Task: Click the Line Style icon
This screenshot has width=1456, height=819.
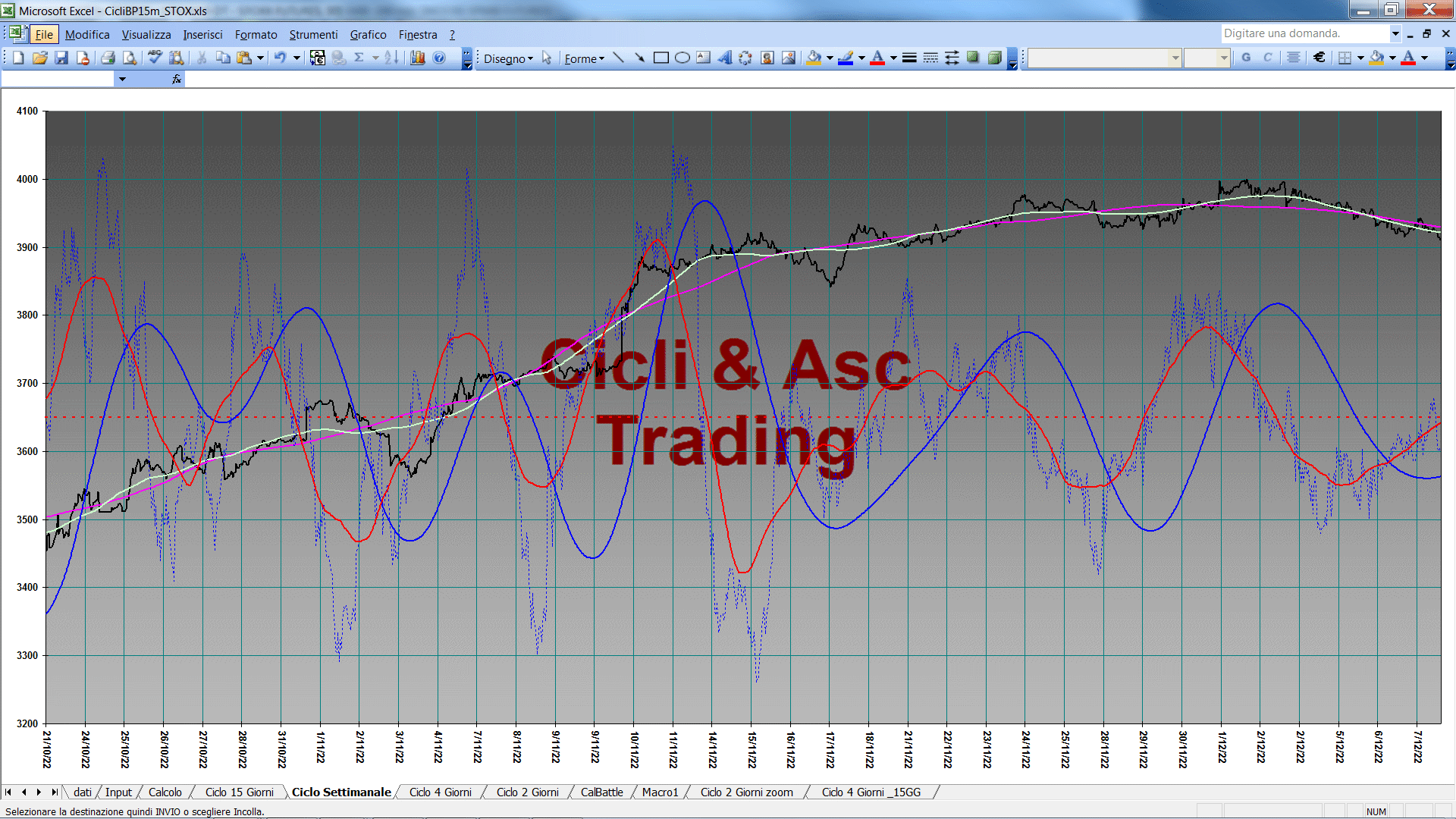Action: point(909,58)
